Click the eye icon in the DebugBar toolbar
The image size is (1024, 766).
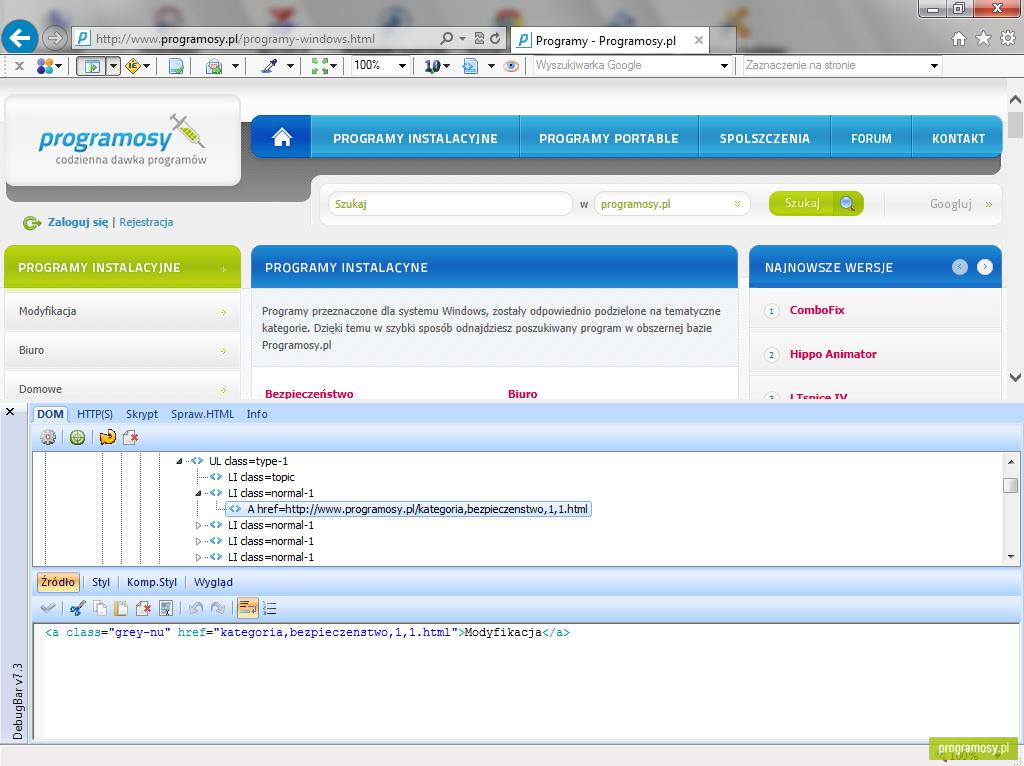click(x=511, y=66)
